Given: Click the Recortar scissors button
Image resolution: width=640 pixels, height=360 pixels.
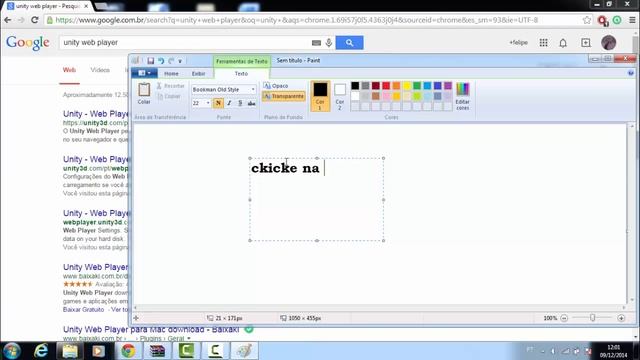Looking at the screenshot, I should pyautogui.click(x=170, y=86).
